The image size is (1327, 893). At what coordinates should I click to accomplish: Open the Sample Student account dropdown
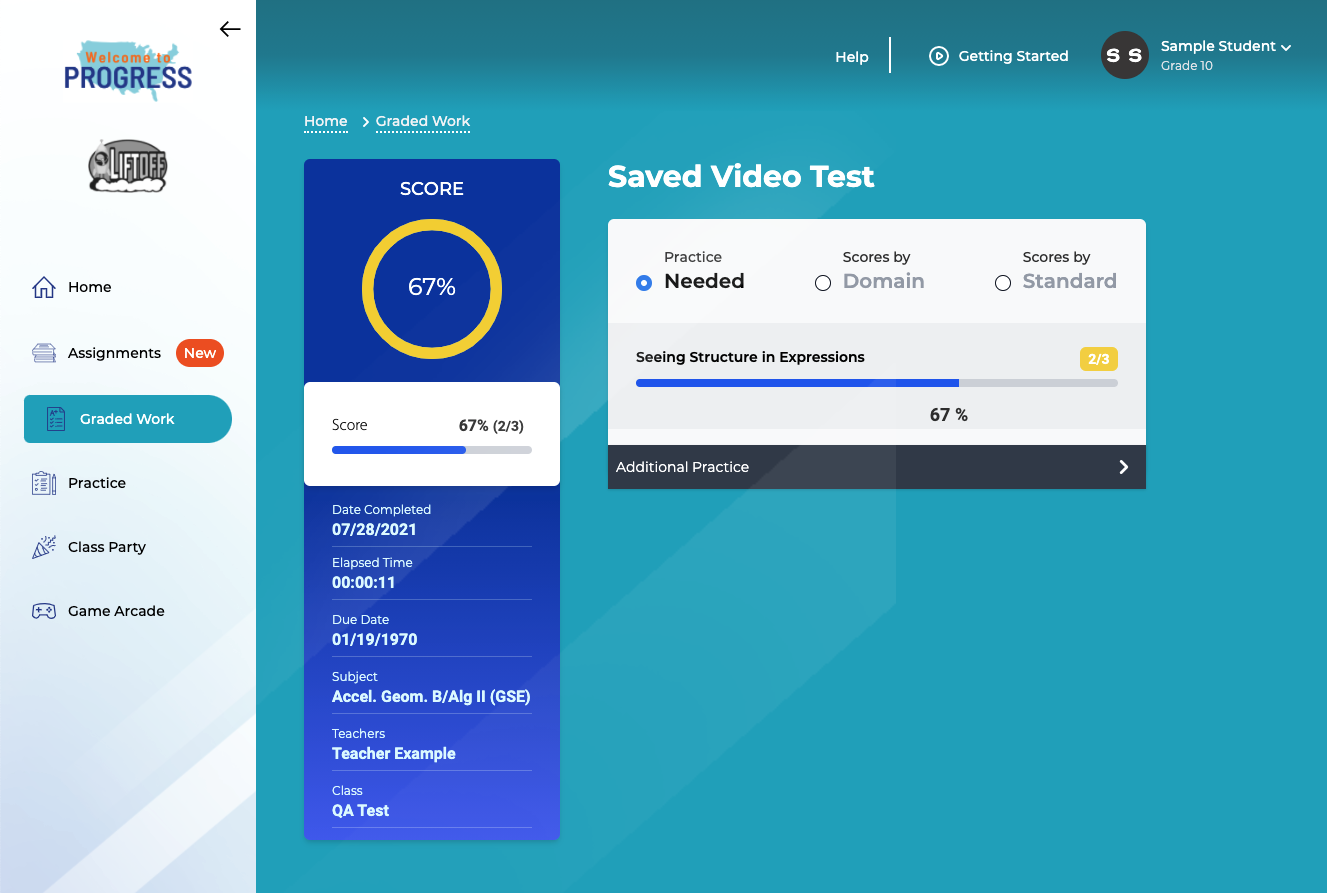(1226, 46)
